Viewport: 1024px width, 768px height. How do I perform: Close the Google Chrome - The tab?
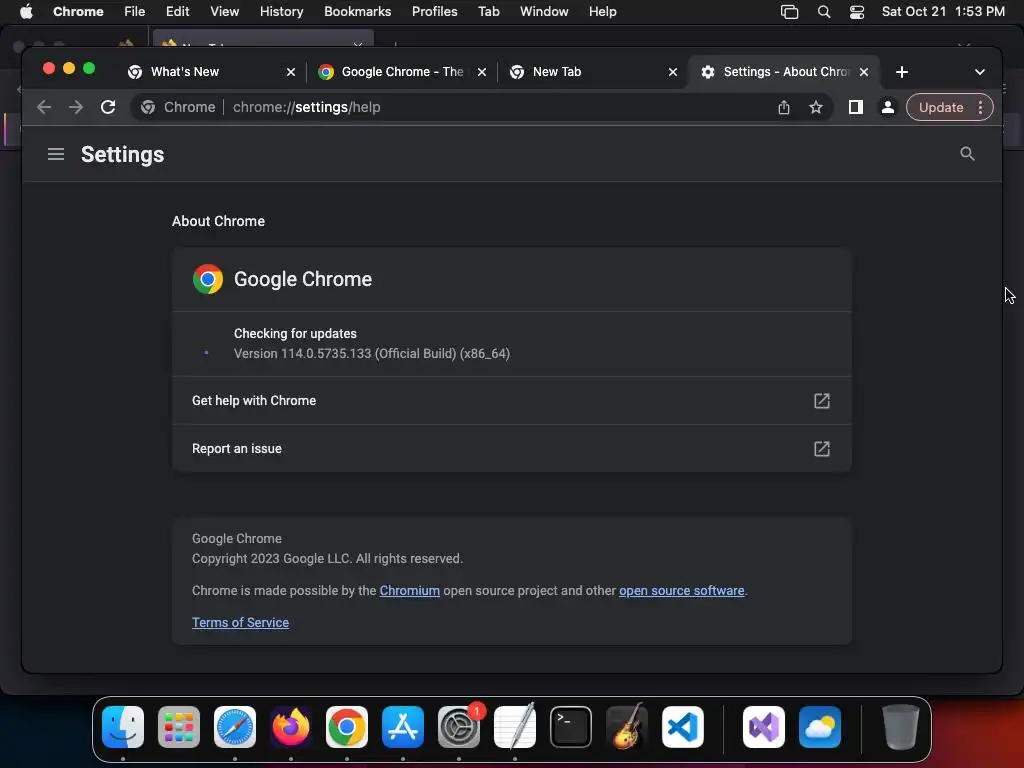[482, 72]
